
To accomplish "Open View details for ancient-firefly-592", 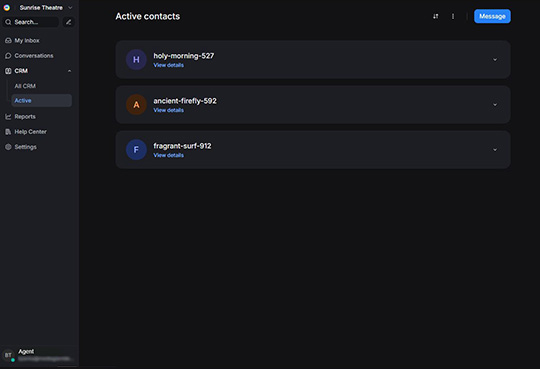I will pyautogui.click(x=168, y=110).
